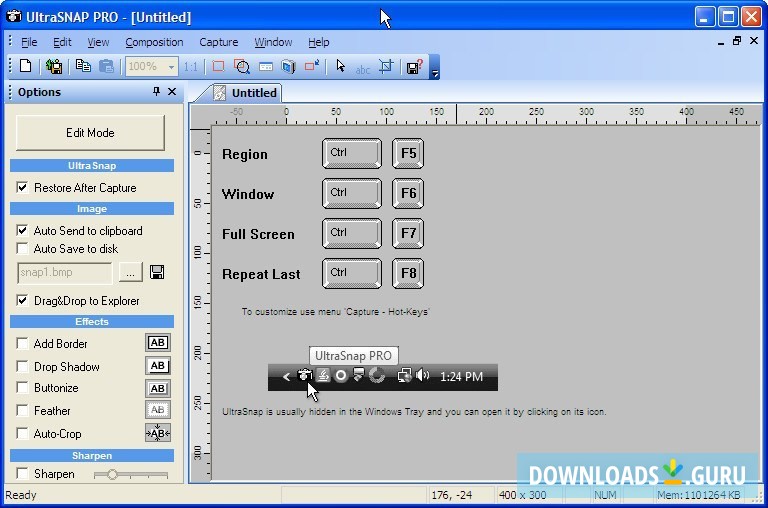Viewport: 768px width, 508px height.
Task: Click the 'Repeat Last' label
Action: coord(261,274)
